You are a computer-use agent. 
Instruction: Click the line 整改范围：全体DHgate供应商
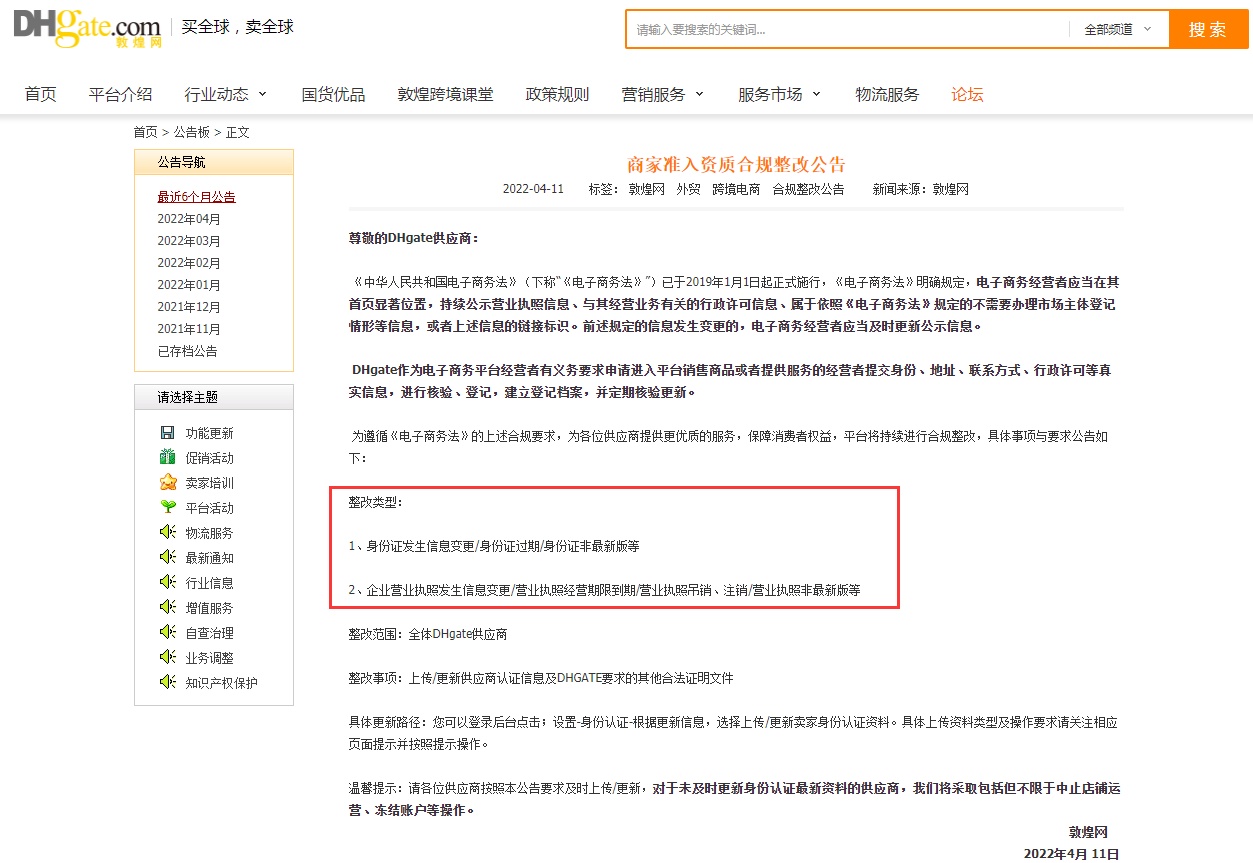[x=428, y=634]
